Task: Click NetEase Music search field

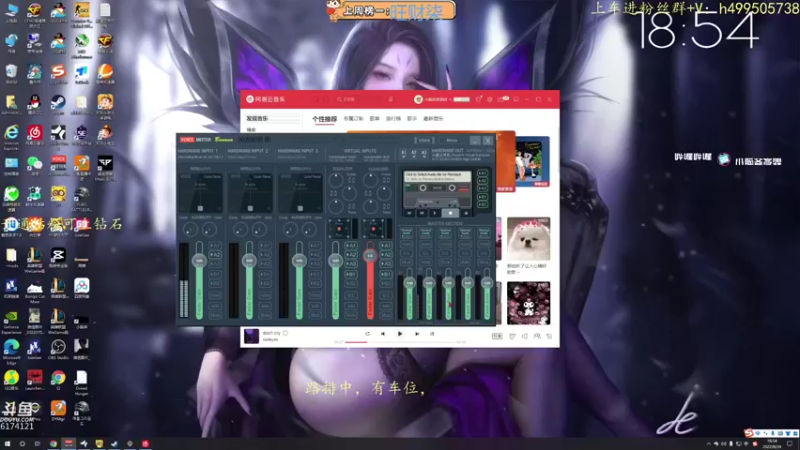Action: (x=360, y=99)
